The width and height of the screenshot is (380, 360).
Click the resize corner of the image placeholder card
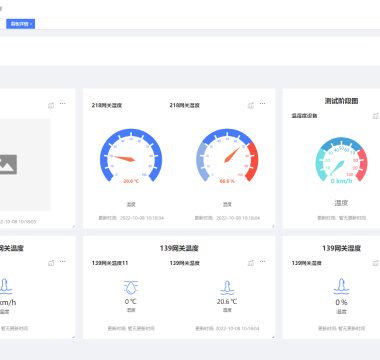coord(73,226)
